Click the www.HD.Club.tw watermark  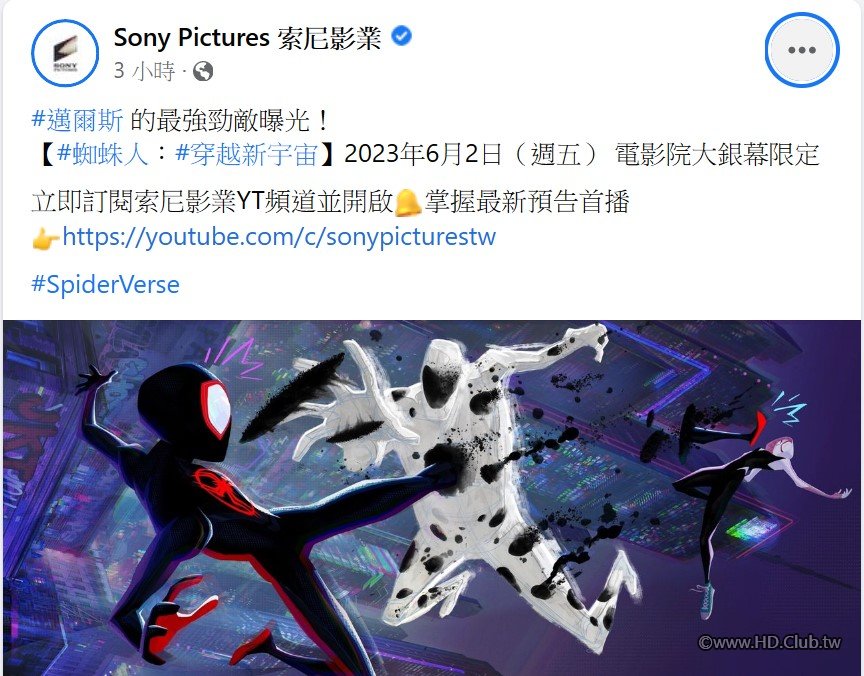pyautogui.click(x=769, y=642)
